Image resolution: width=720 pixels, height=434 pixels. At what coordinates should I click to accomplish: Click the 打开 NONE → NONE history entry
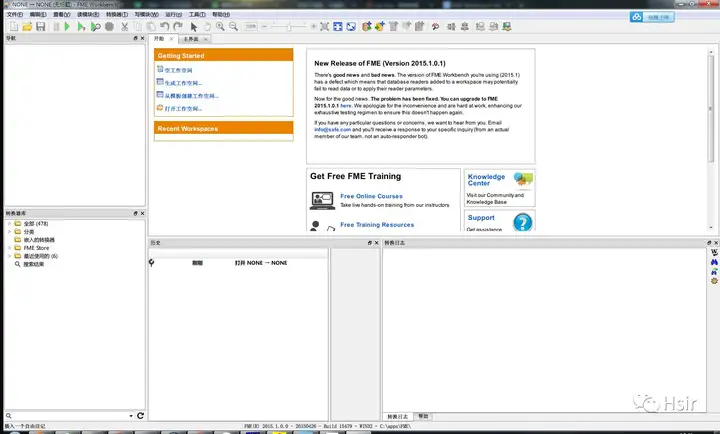point(261,263)
